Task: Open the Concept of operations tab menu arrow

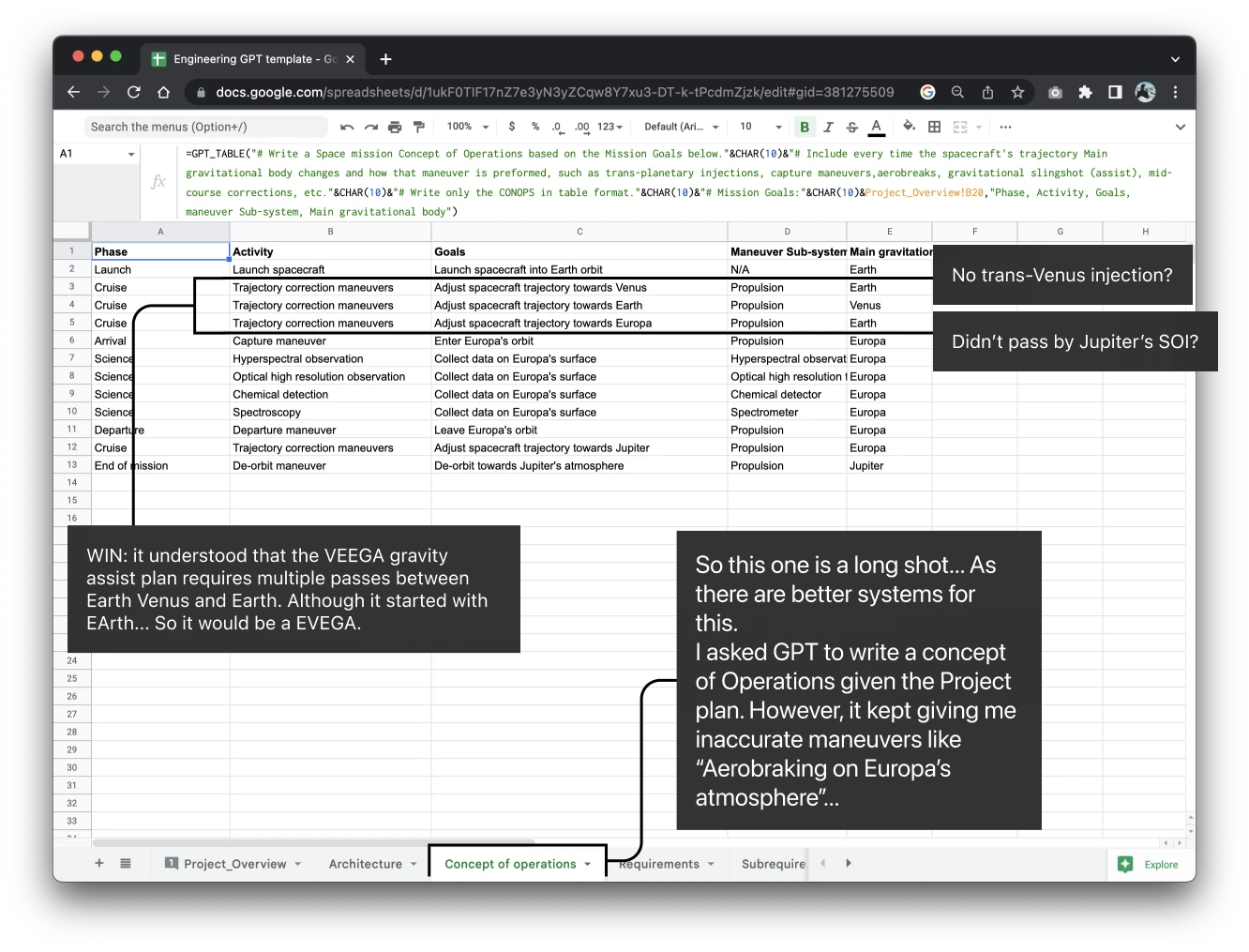Action: coord(588,864)
